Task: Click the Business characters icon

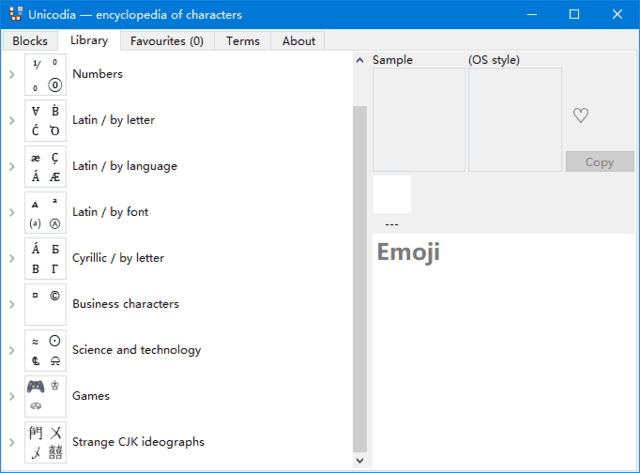Action: pyautogui.click(x=46, y=304)
